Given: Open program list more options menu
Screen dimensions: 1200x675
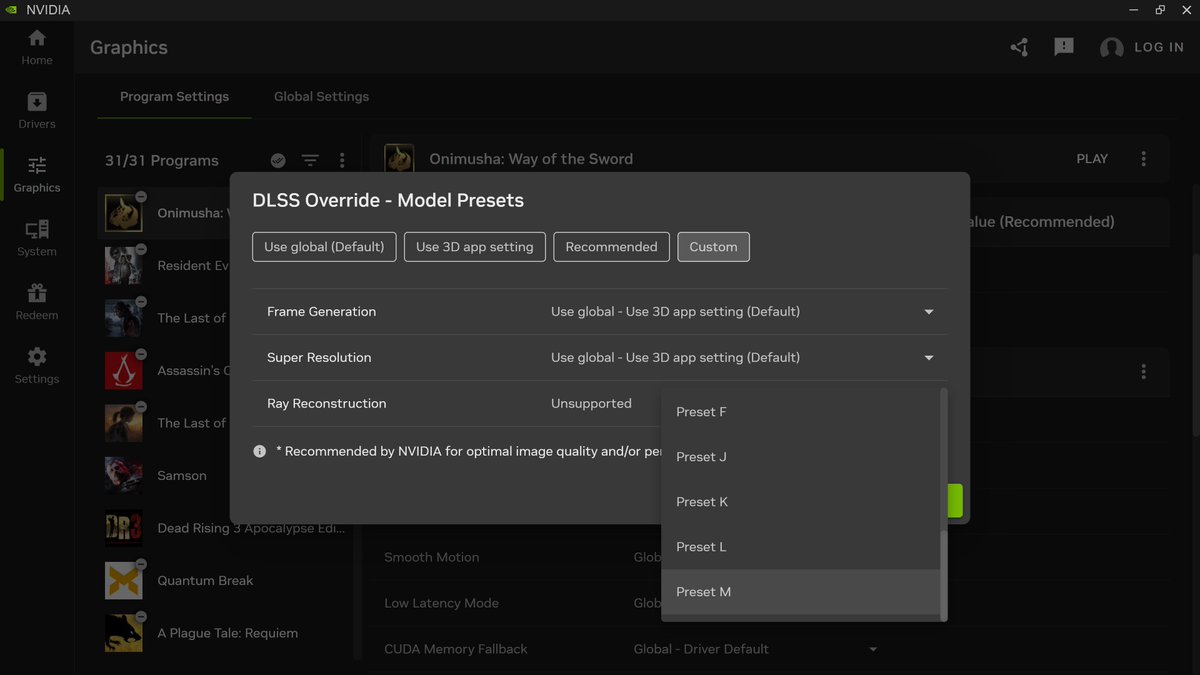Looking at the screenshot, I should [342, 160].
